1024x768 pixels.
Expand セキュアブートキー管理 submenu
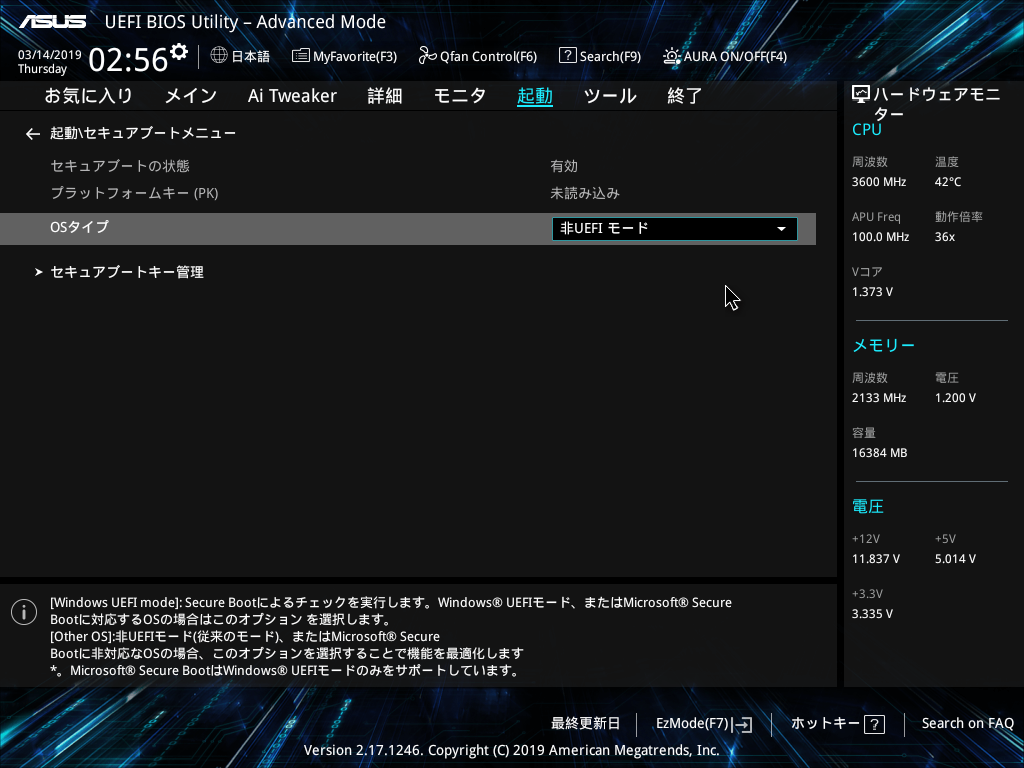(x=127, y=272)
